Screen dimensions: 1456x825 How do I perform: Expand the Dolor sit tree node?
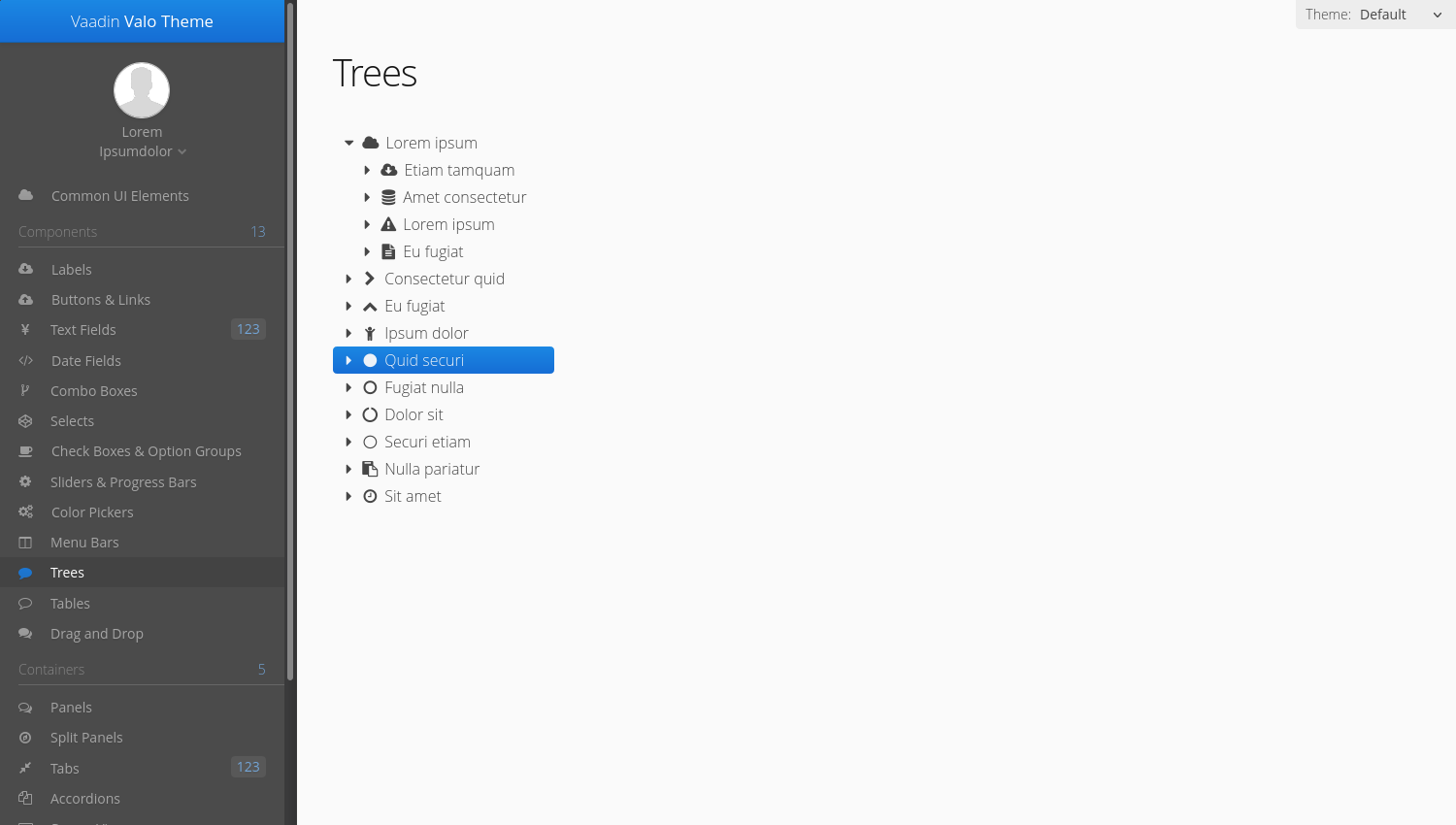tap(348, 414)
